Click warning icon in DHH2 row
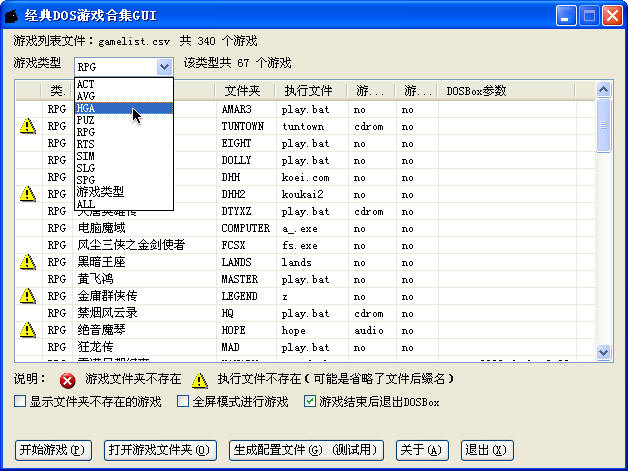Image resolution: width=628 pixels, height=471 pixels. (x=28, y=194)
